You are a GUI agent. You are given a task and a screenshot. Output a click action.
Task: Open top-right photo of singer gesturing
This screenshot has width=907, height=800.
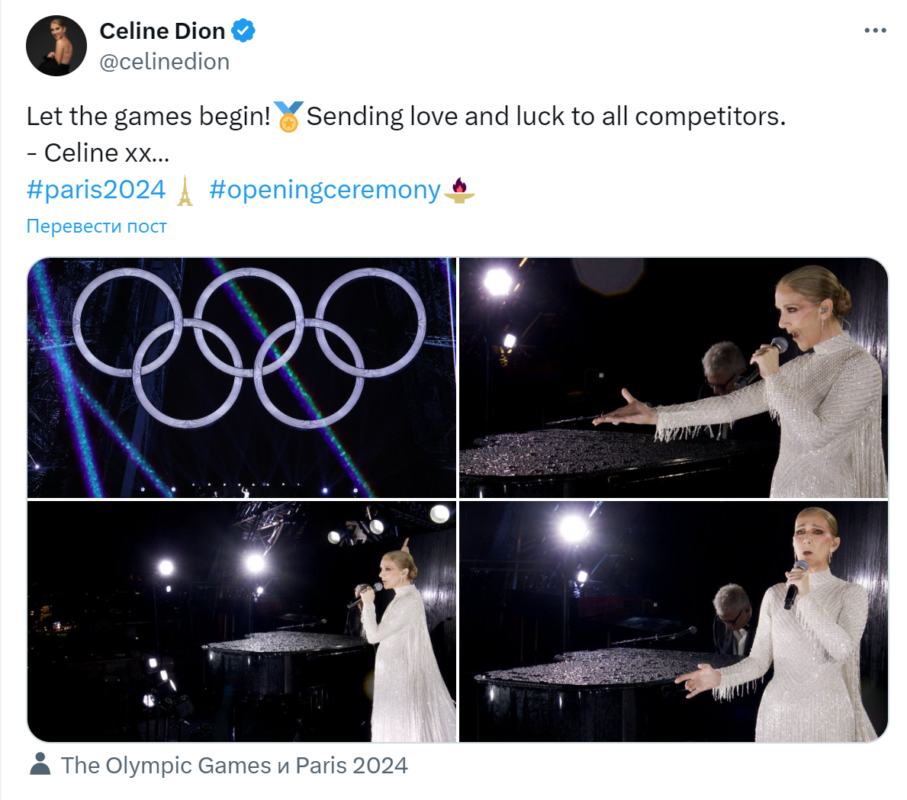(673, 378)
